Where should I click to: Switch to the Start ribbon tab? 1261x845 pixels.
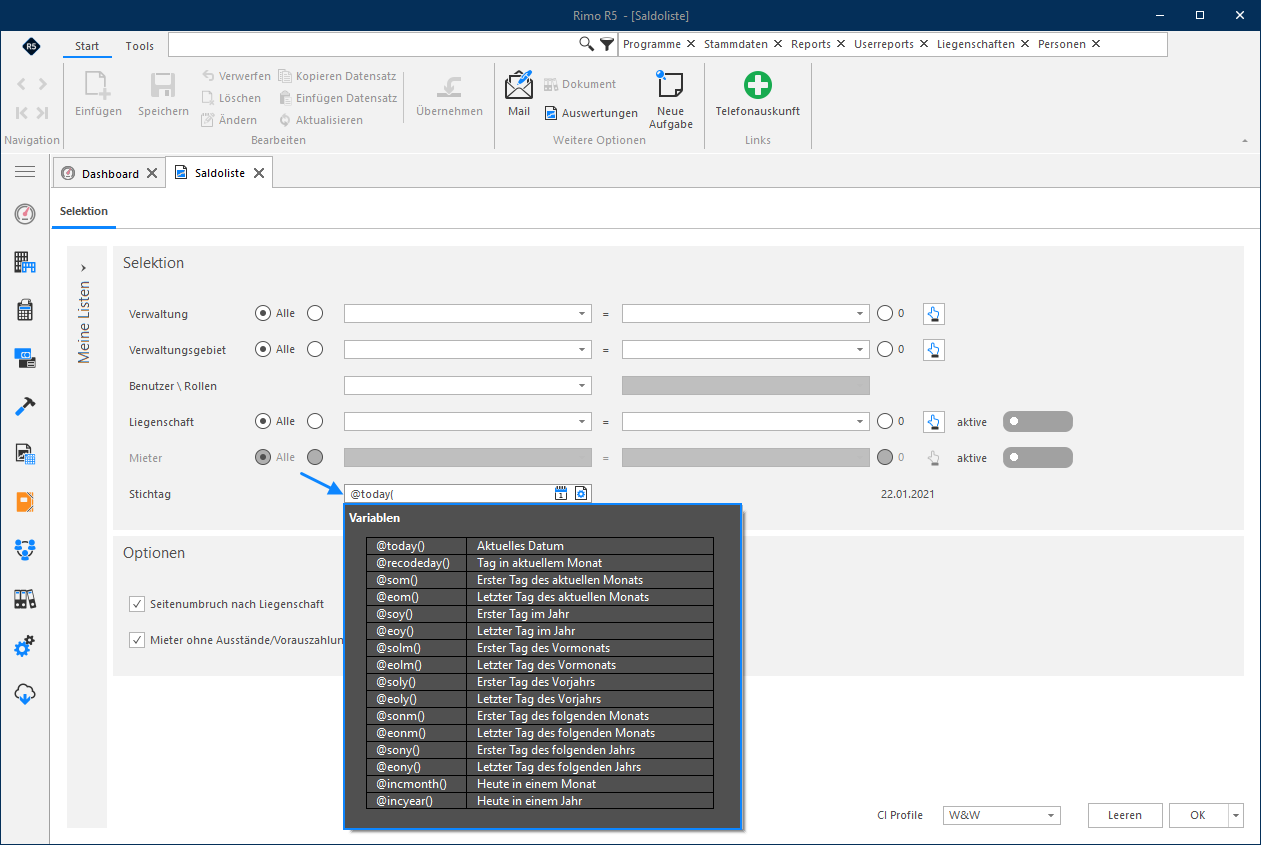(87, 46)
